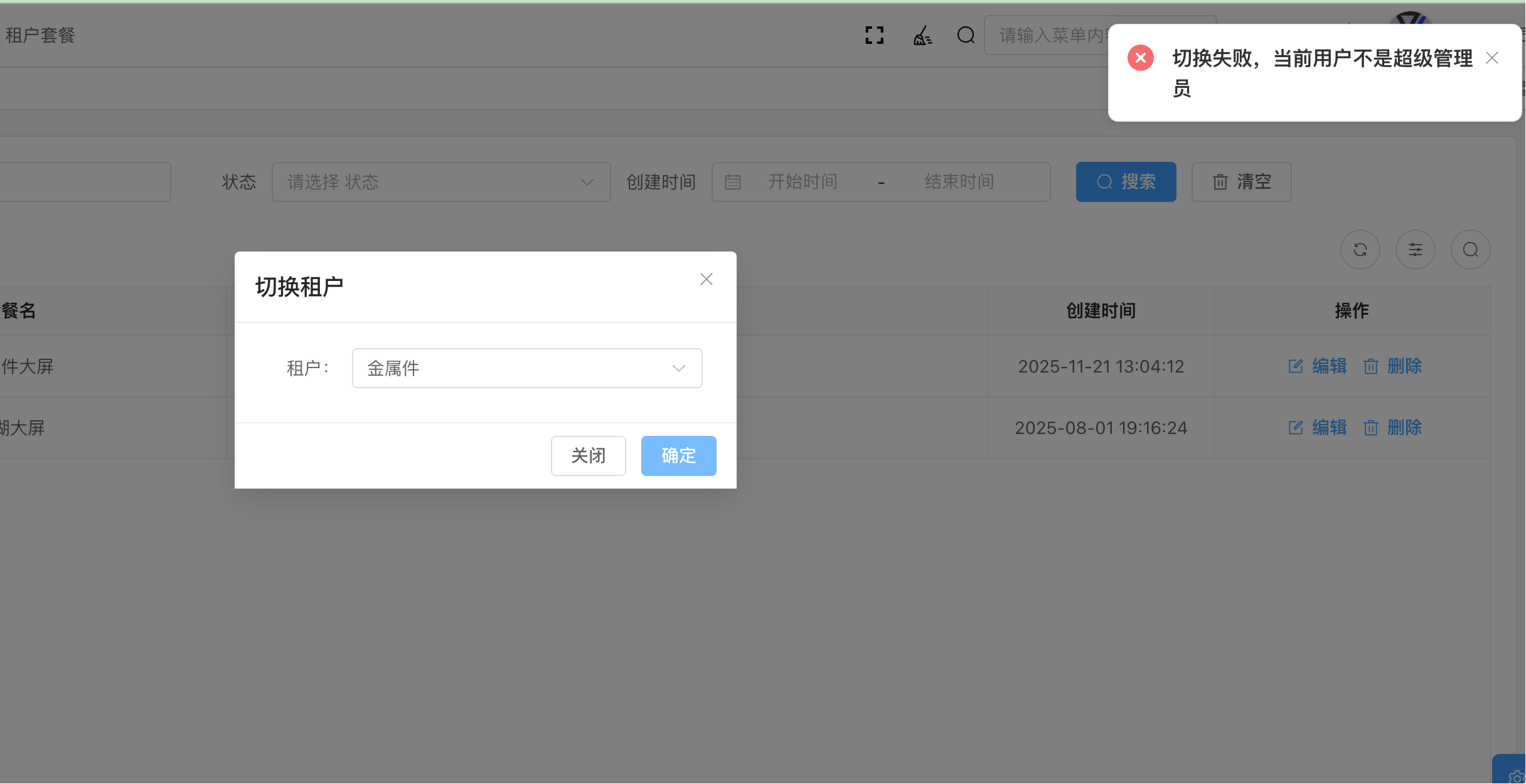Open the column settings sliders icon
This screenshot has height=784, width=1526.
click(x=1415, y=250)
